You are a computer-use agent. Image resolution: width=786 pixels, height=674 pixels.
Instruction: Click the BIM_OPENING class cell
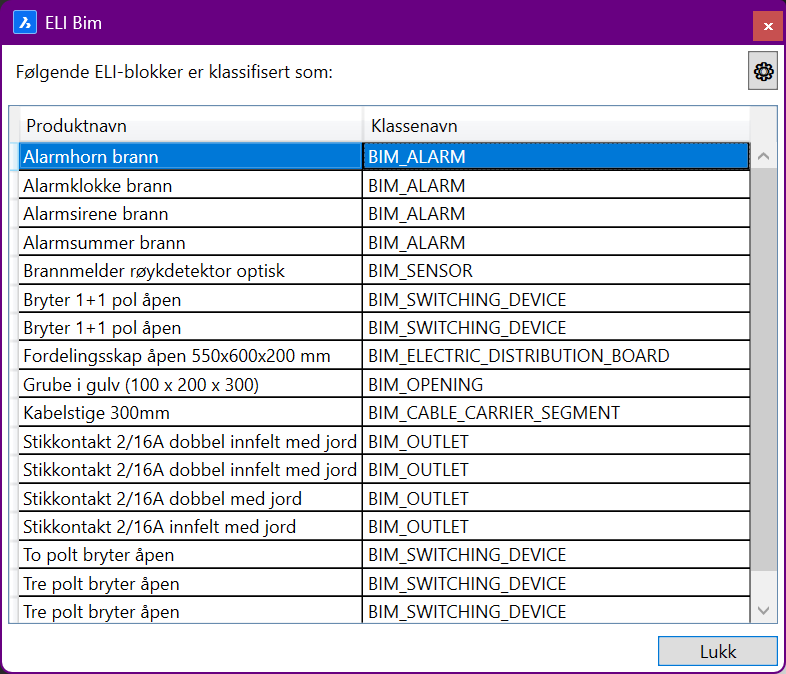click(555, 385)
